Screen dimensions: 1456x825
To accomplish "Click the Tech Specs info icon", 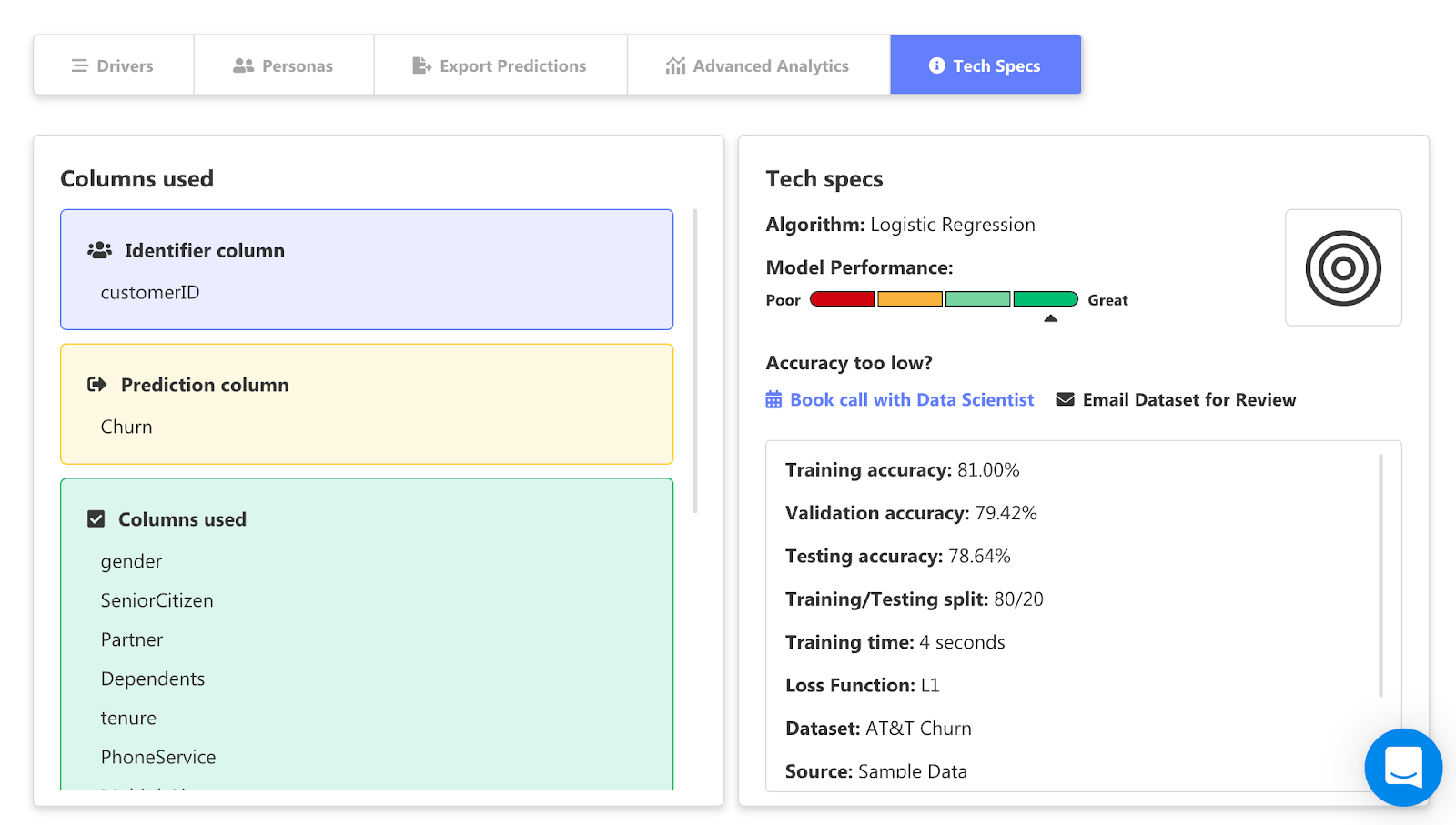I will (x=935, y=65).
